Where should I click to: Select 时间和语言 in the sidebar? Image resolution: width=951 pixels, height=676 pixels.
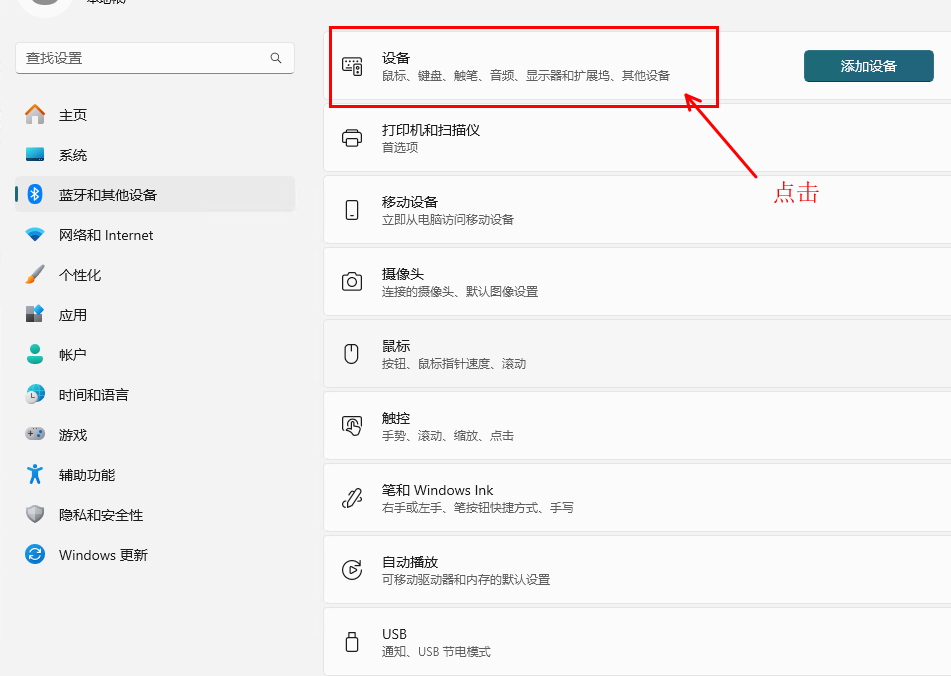pos(93,395)
